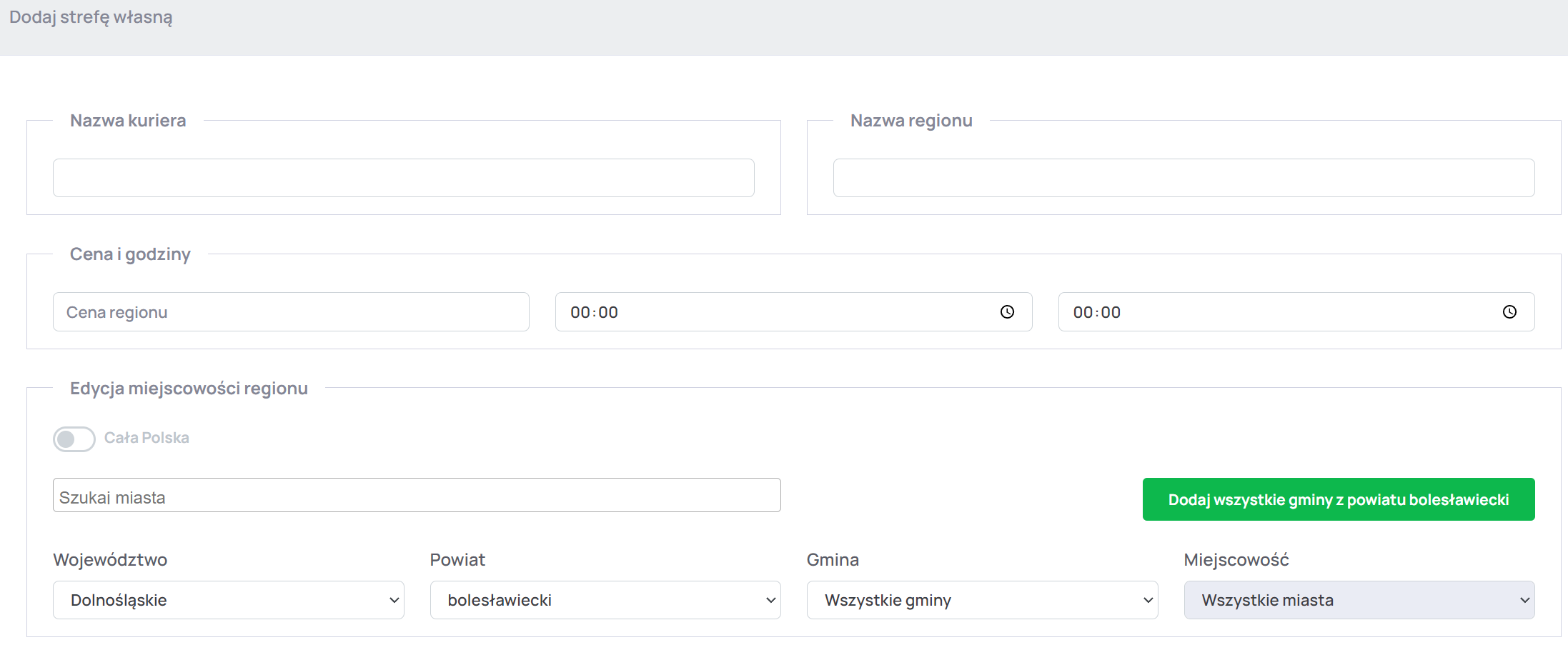1568x645 pixels.
Task: Open the Gmina dropdown showing Wszystkie gminy
Action: tap(981, 600)
